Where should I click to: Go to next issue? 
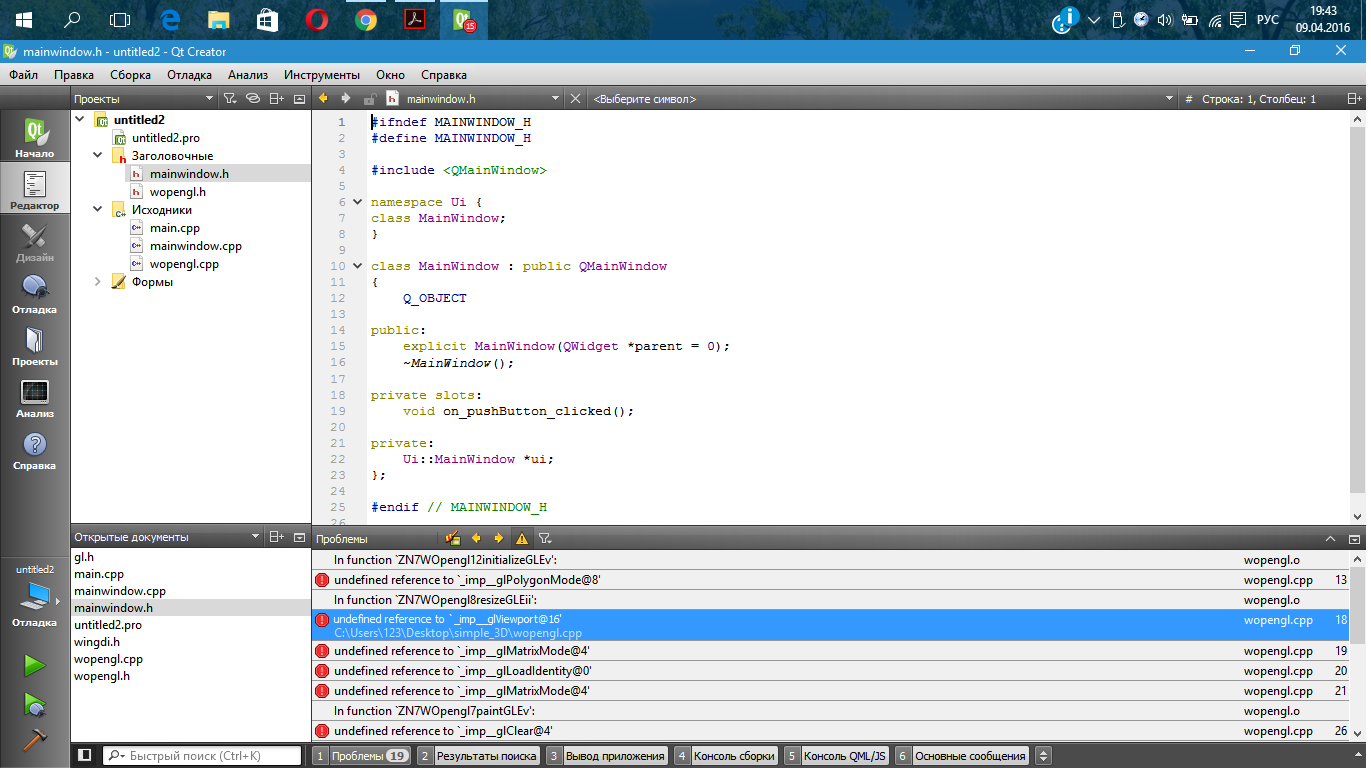coord(498,538)
